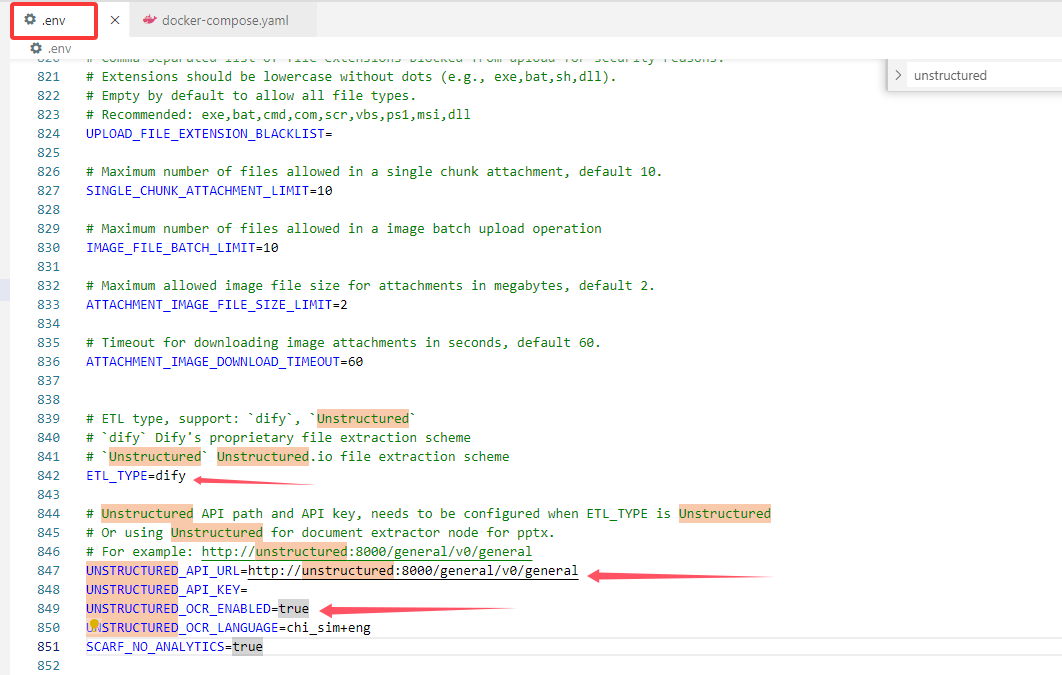Close the .env editor tab

tap(115, 20)
